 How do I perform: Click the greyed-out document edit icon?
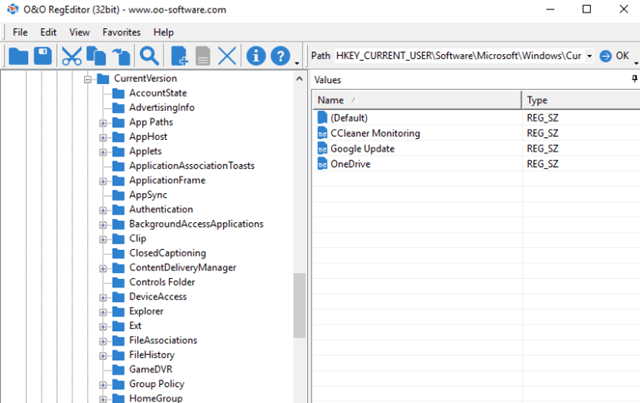tap(203, 56)
